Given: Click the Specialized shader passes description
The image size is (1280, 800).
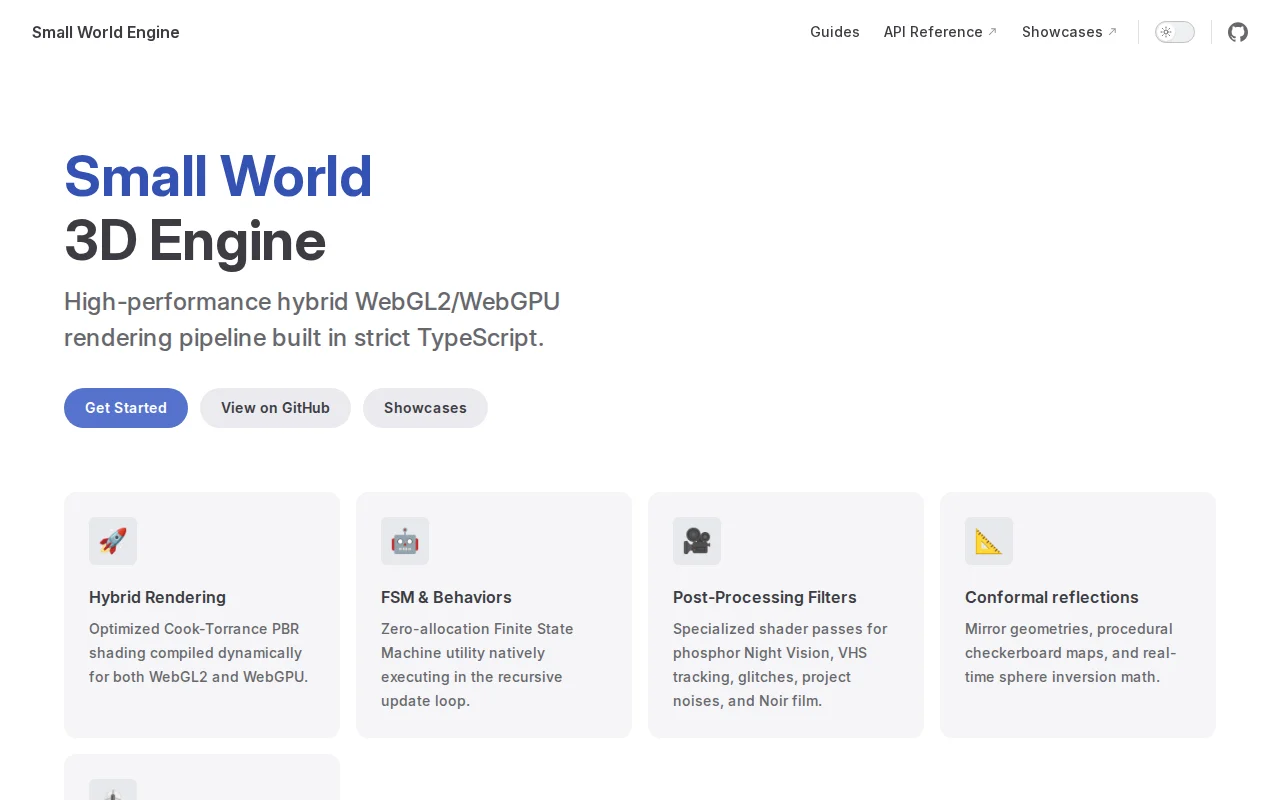Looking at the screenshot, I should click(x=780, y=665).
